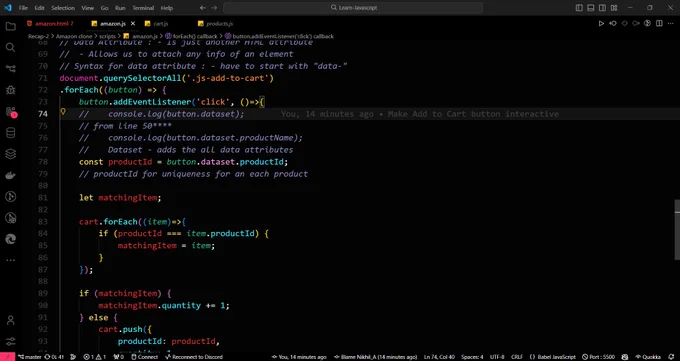Open the Extensions view with badge
The height and width of the screenshot is (361, 680).
point(10,112)
